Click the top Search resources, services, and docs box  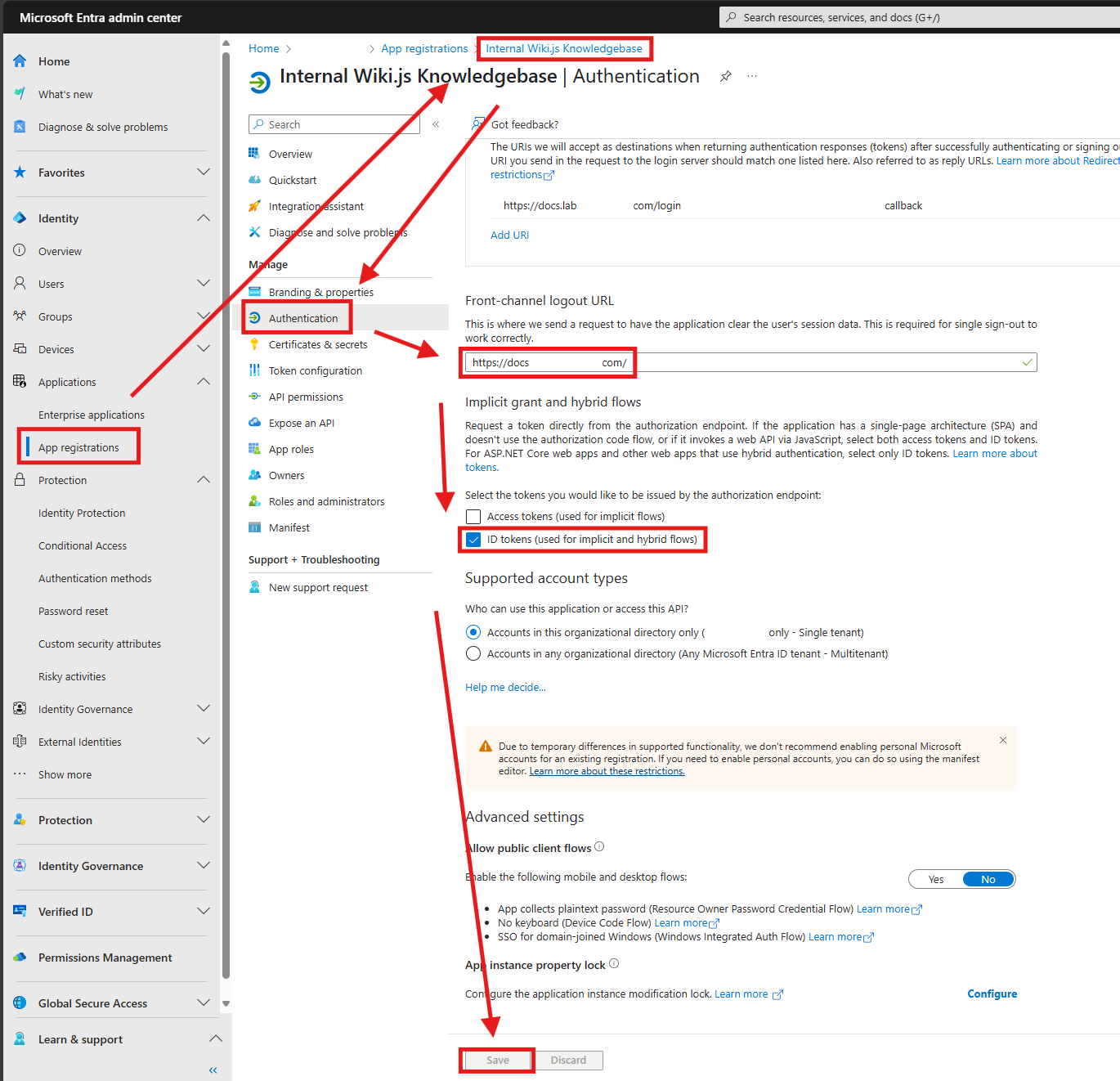920,17
